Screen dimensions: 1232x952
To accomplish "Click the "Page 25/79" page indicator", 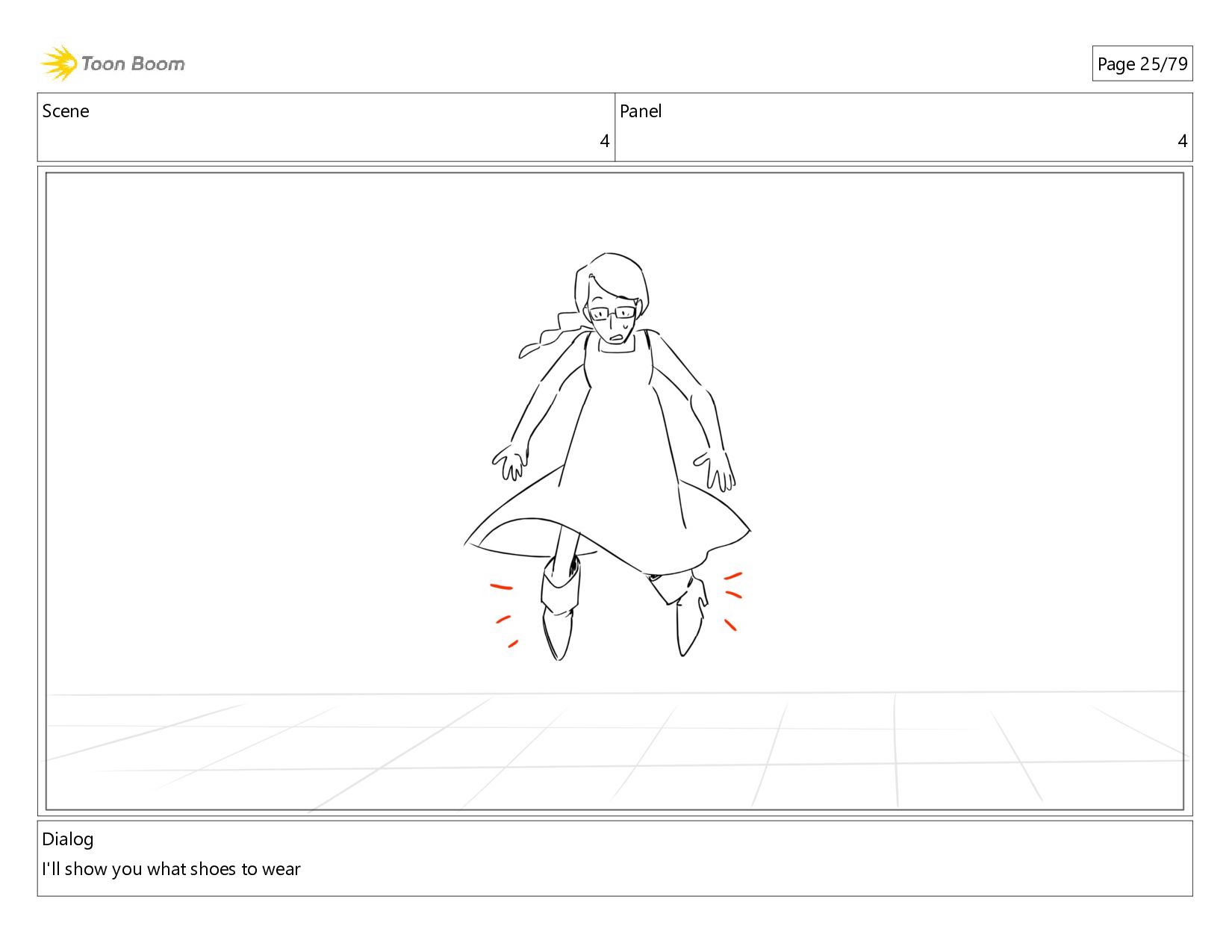I will click(x=1142, y=64).
